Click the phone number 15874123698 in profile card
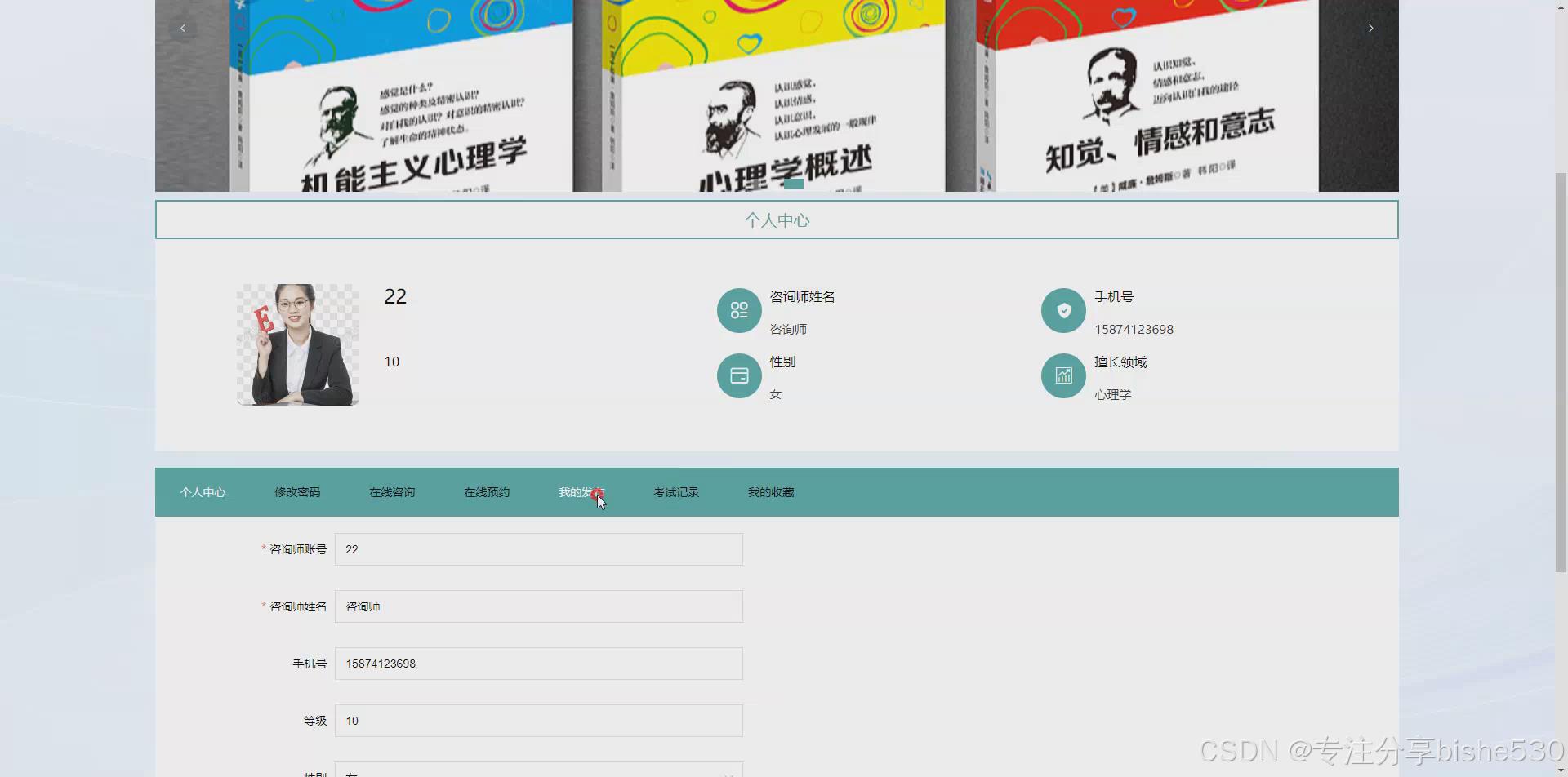Image resolution: width=1568 pixels, height=777 pixels. pyautogui.click(x=1134, y=329)
